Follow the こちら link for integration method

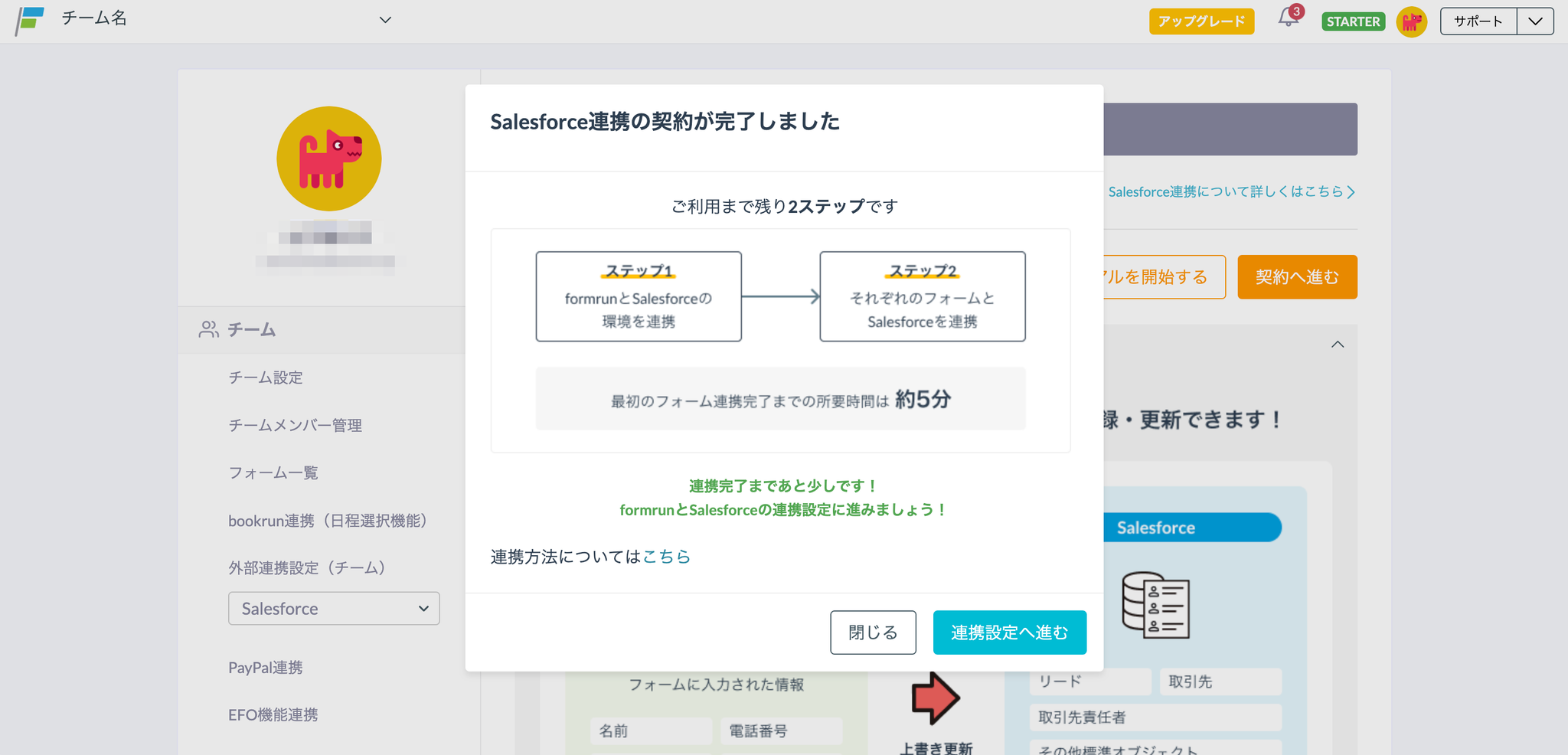666,557
